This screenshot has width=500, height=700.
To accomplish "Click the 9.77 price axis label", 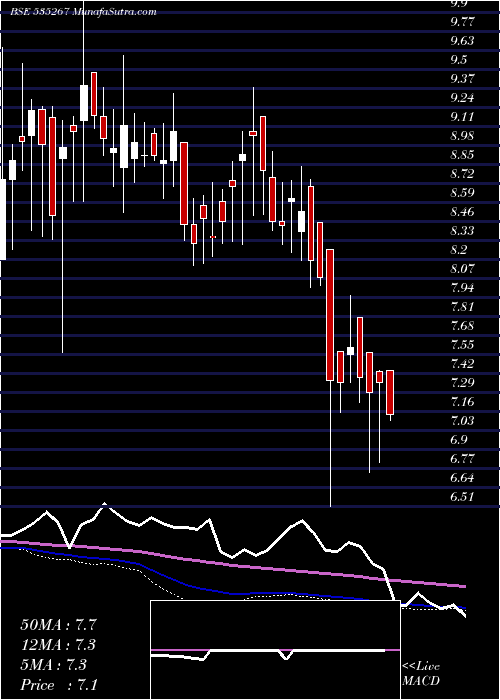I will tap(462, 22).
